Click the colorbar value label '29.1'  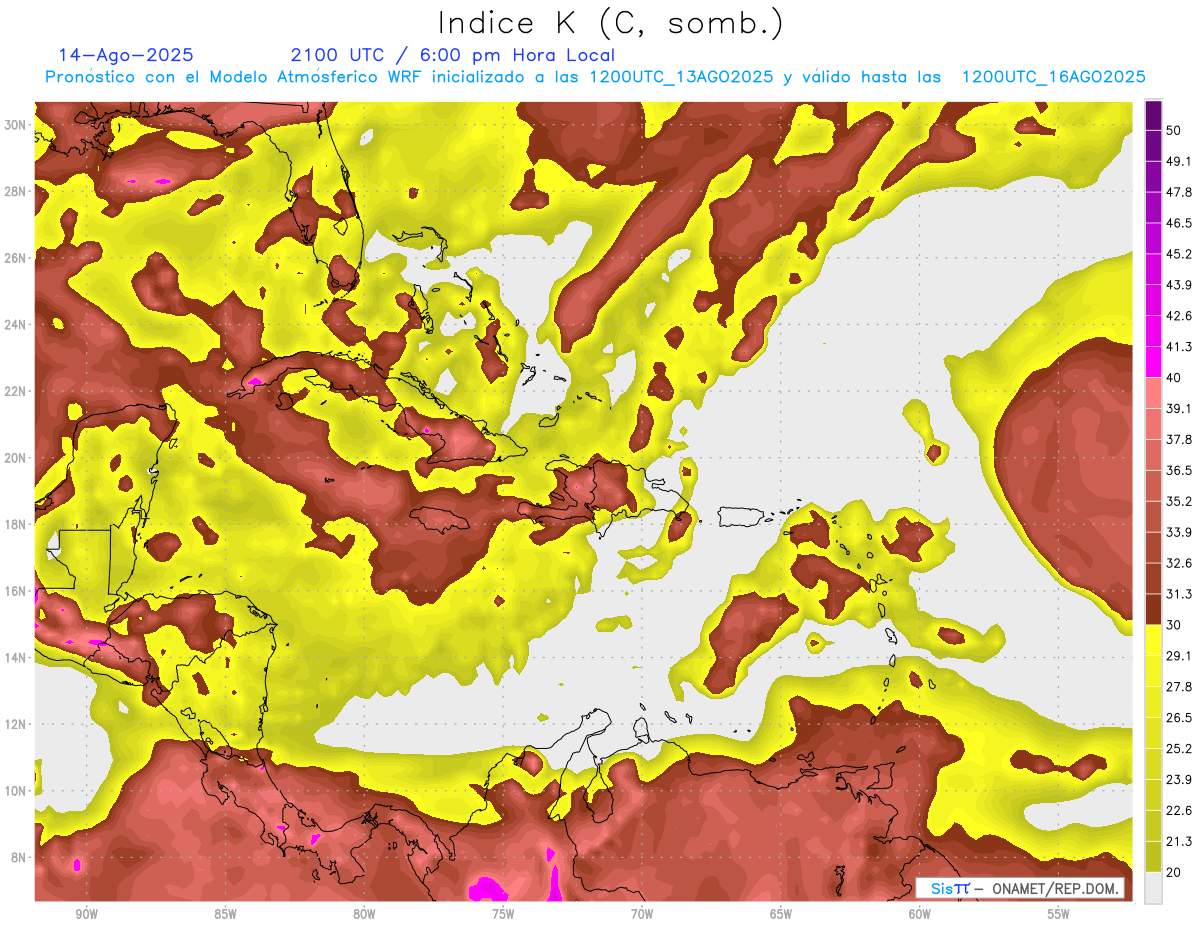pyautogui.click(x=1178, y=656)
